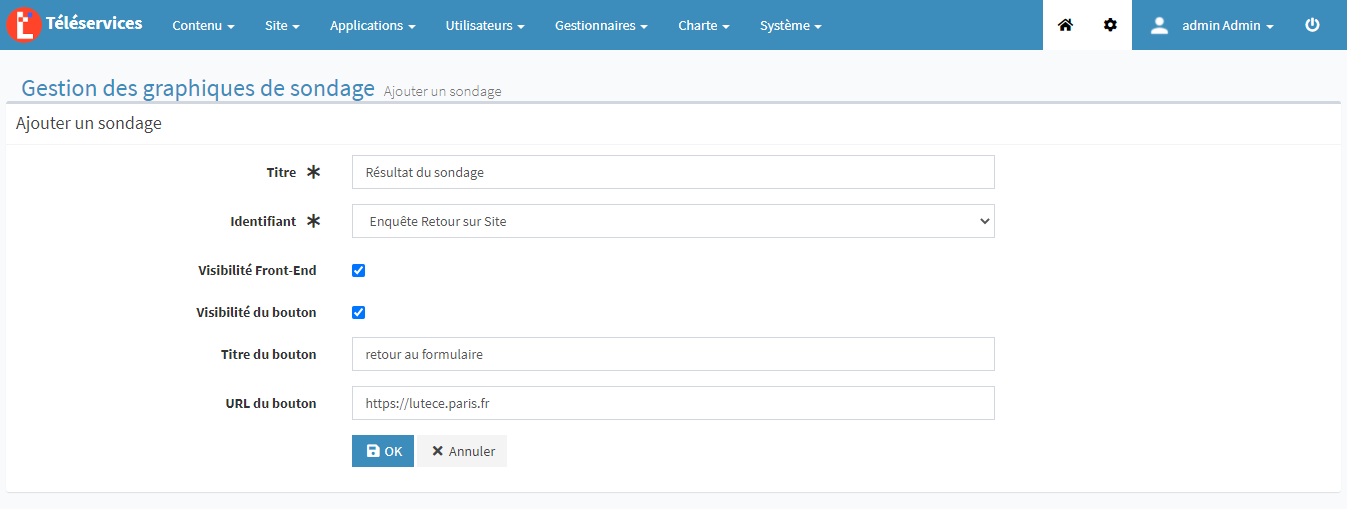Click the Annuler cancel button

[x=462, y=451]
